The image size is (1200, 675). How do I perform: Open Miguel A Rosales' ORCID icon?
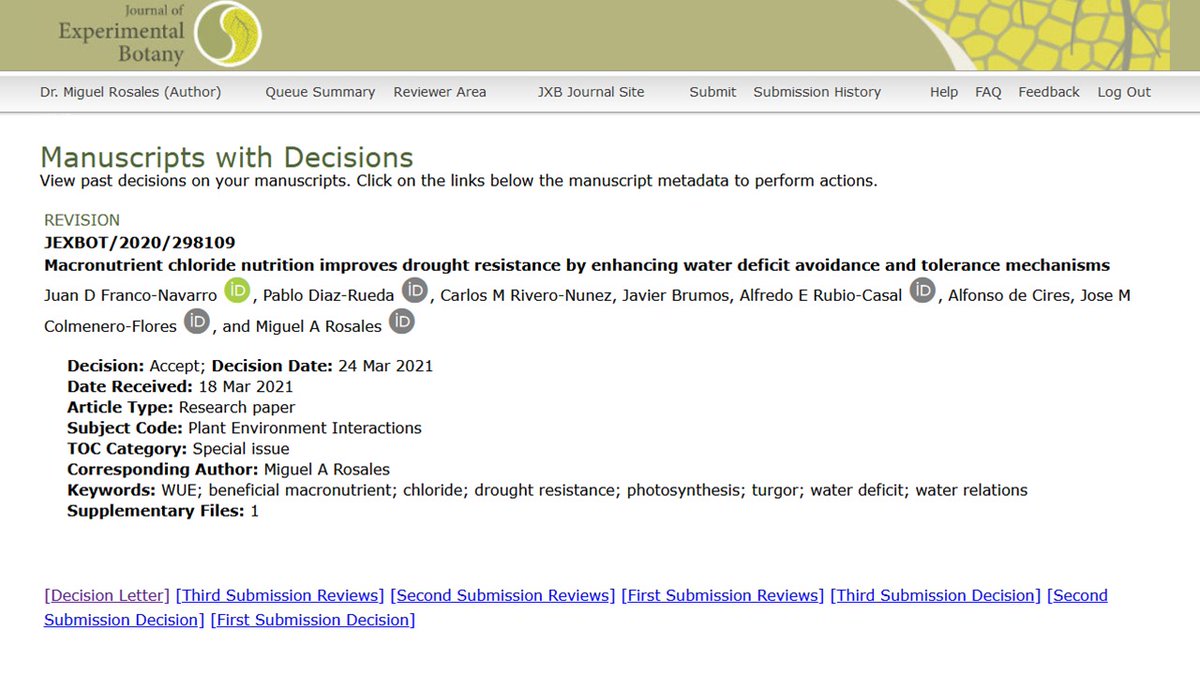pyautogui.click(x=401, y=322)
